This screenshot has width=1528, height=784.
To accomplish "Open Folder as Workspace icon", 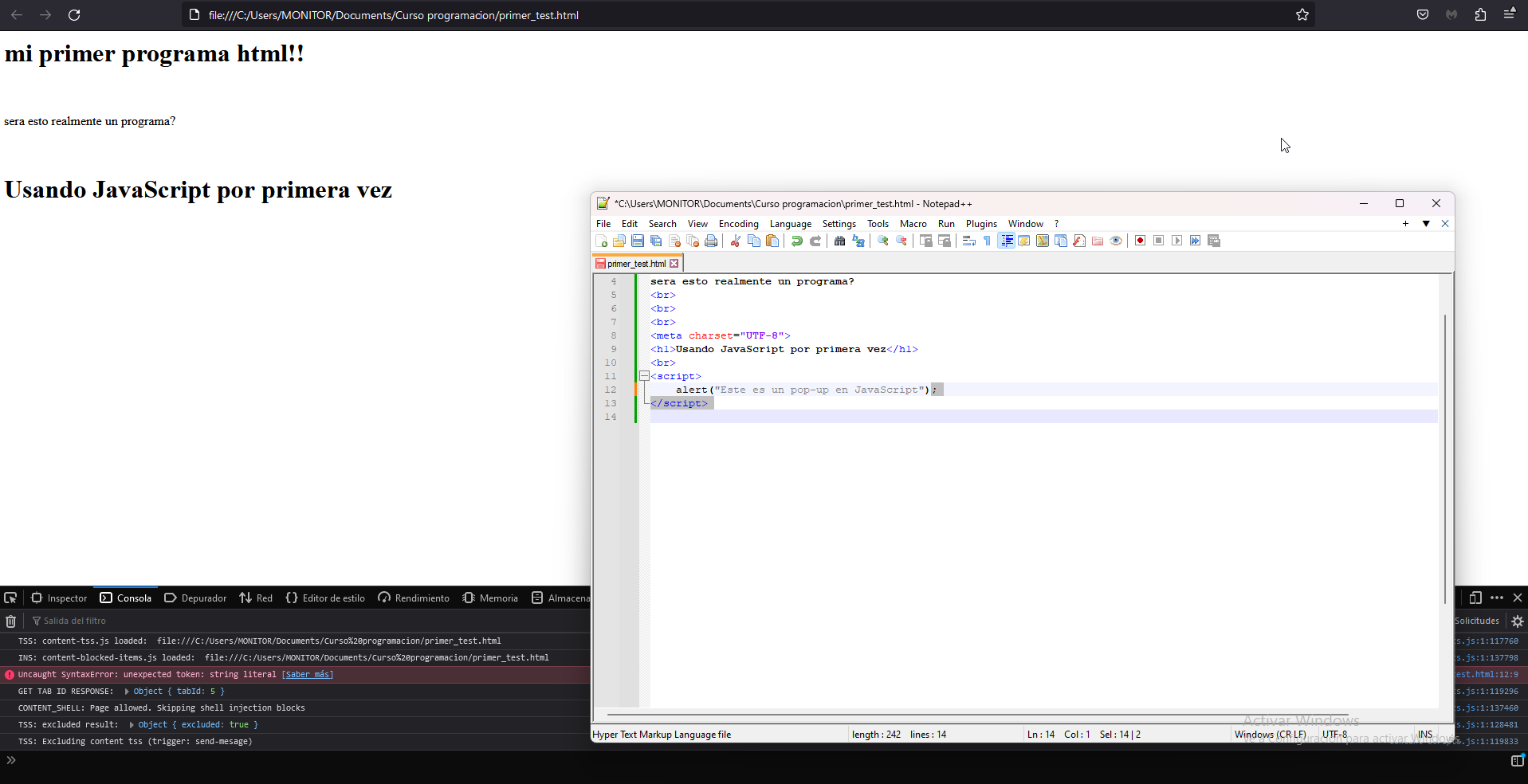I will tap(1098, 241).
